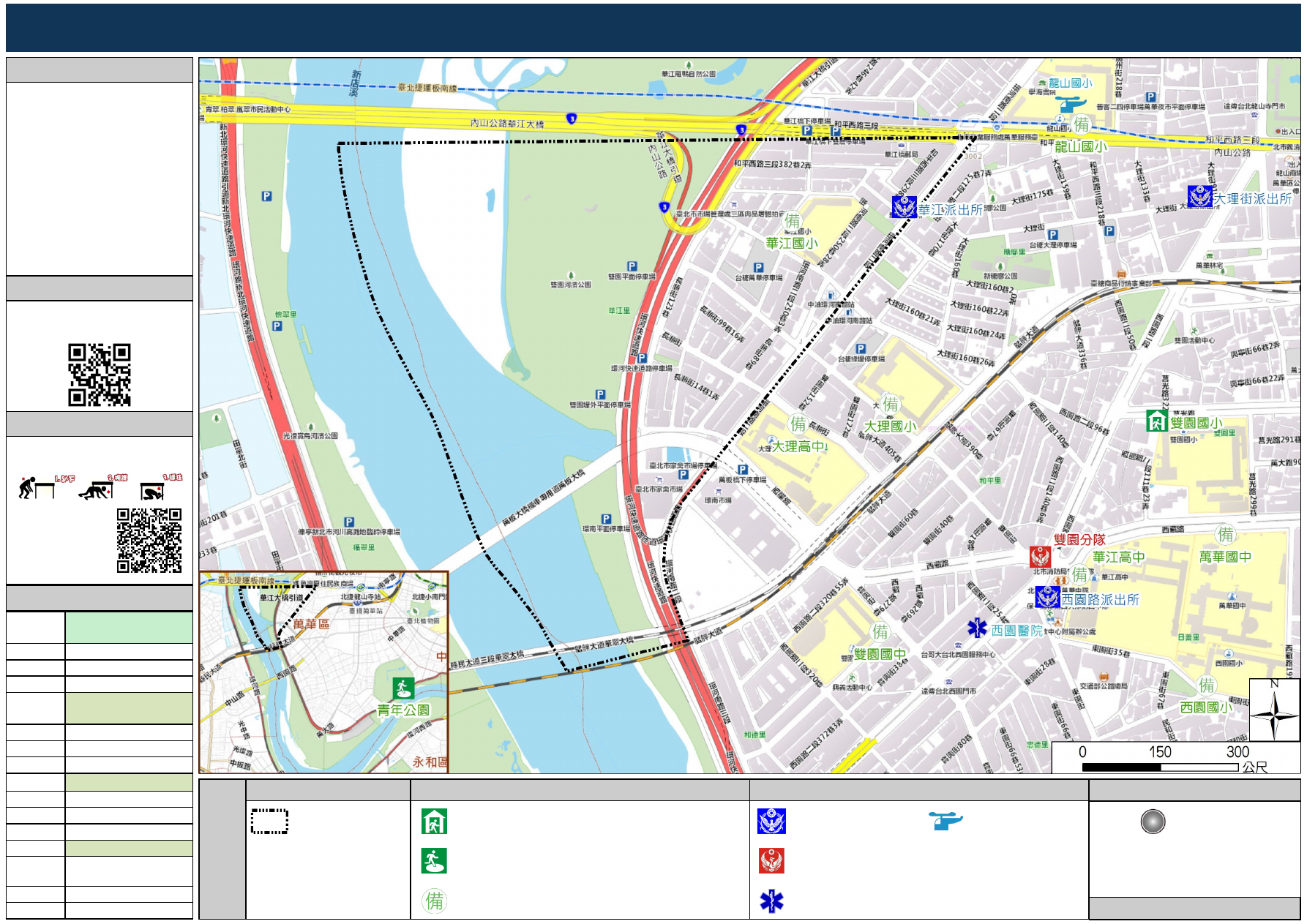Image resolution: width=1307 pixels, height=924 pixels.
Task: Click the lower QR code beside safety pictograms
Action: [149, 541]
